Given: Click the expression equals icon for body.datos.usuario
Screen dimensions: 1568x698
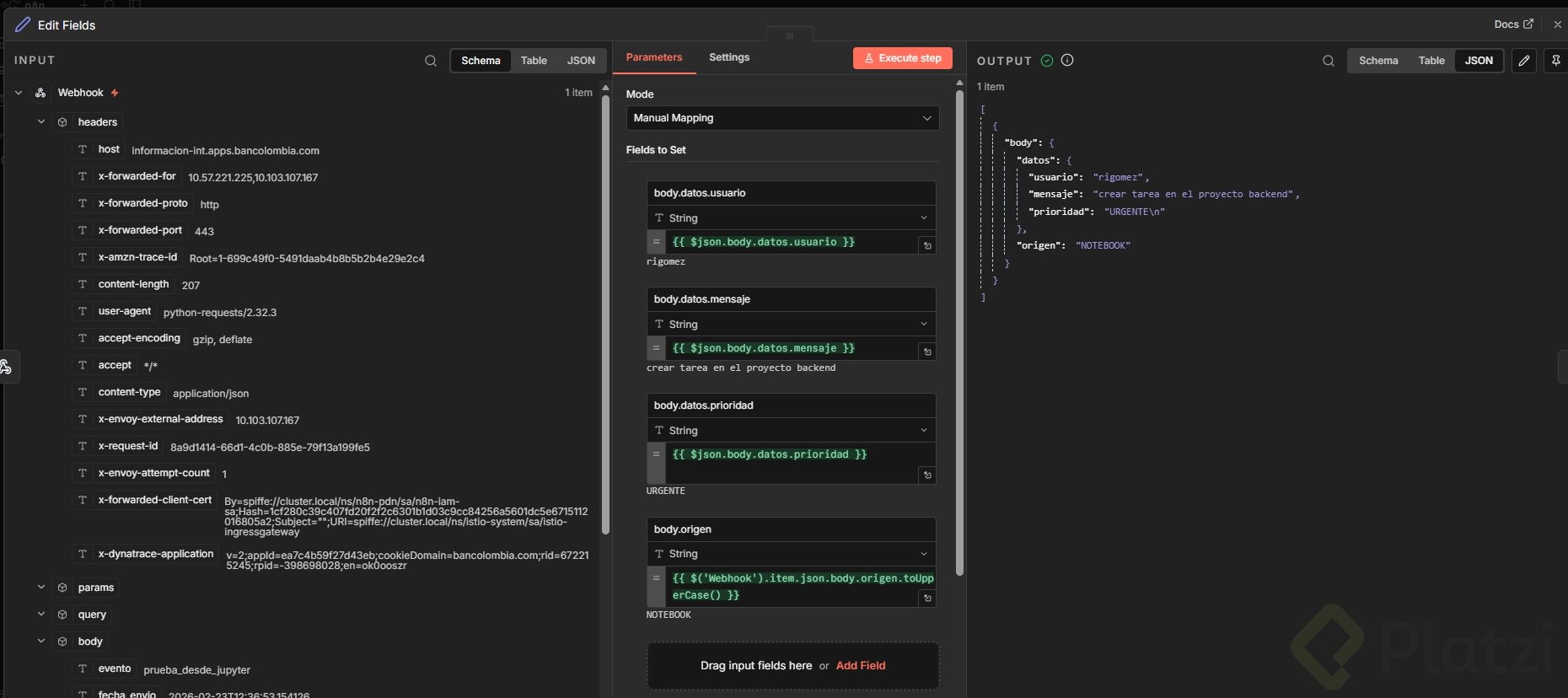Looking at the screenshot, I should pyautogui.click(x=656, y=242).
